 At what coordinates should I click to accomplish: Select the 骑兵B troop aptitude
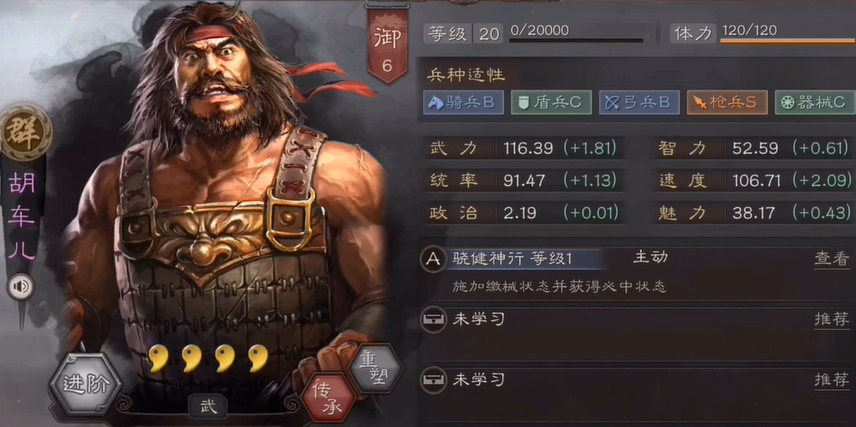coord(463,103)
